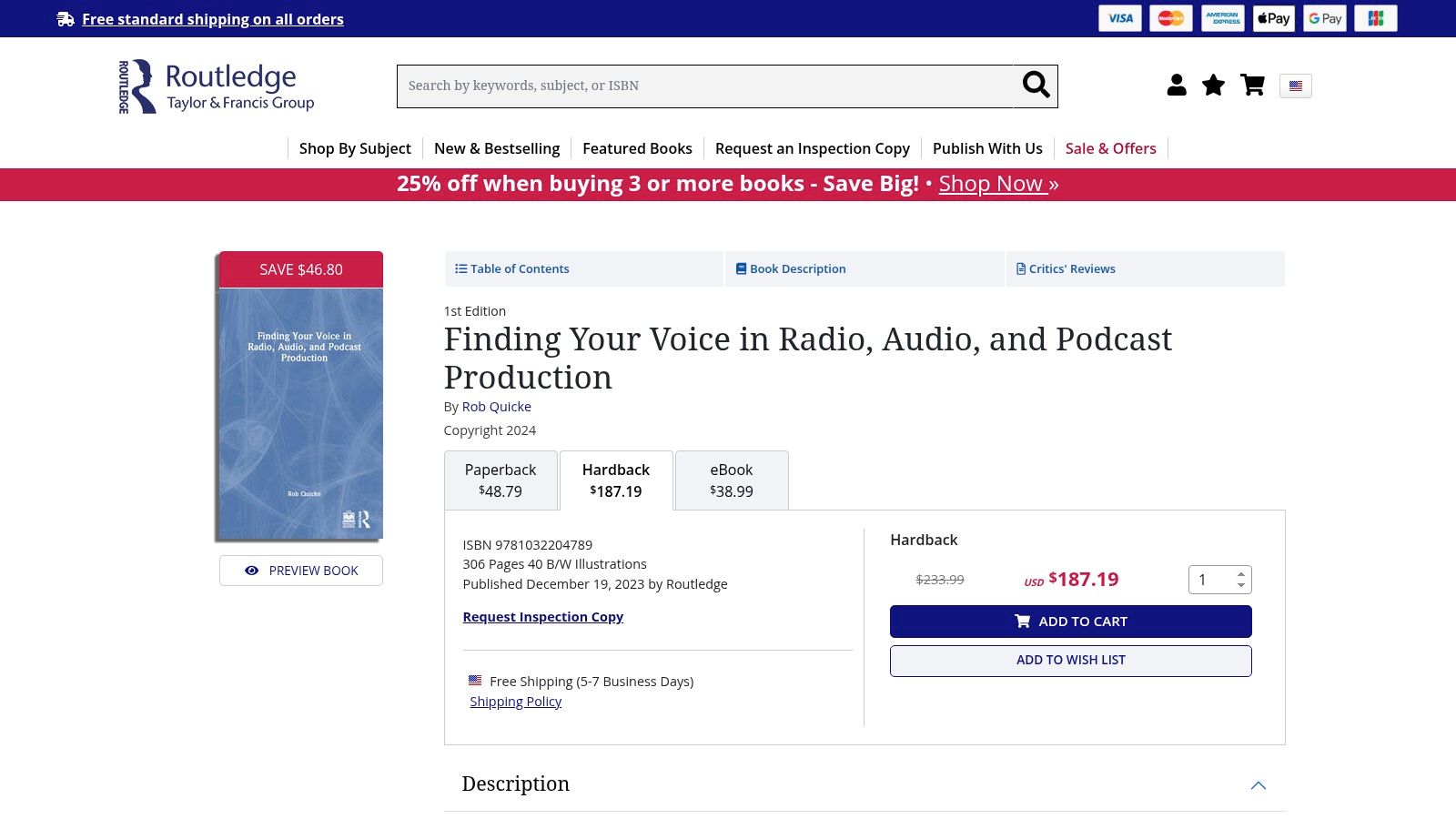Image resolution: width=1456 pixels, height=819 pixels.
Task: Click the quantity input field
Action: tap(1212, 580)
